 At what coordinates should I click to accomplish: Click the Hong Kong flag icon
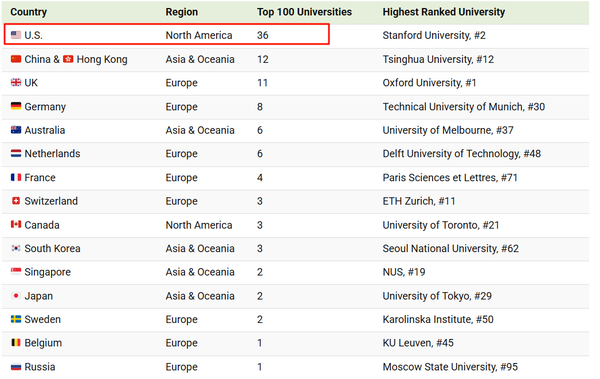coord(68,59)
